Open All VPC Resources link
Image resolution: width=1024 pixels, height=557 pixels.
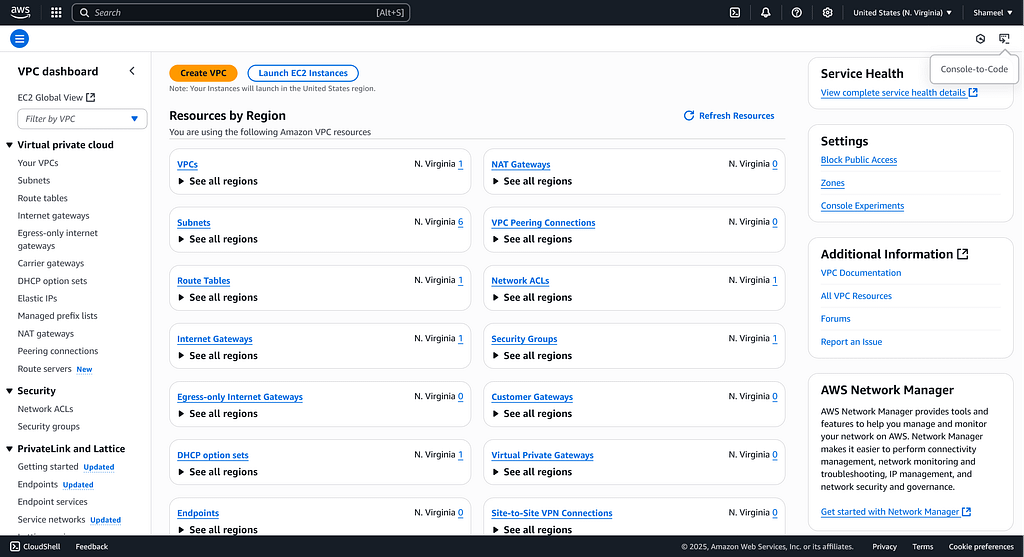click(856, 296)
